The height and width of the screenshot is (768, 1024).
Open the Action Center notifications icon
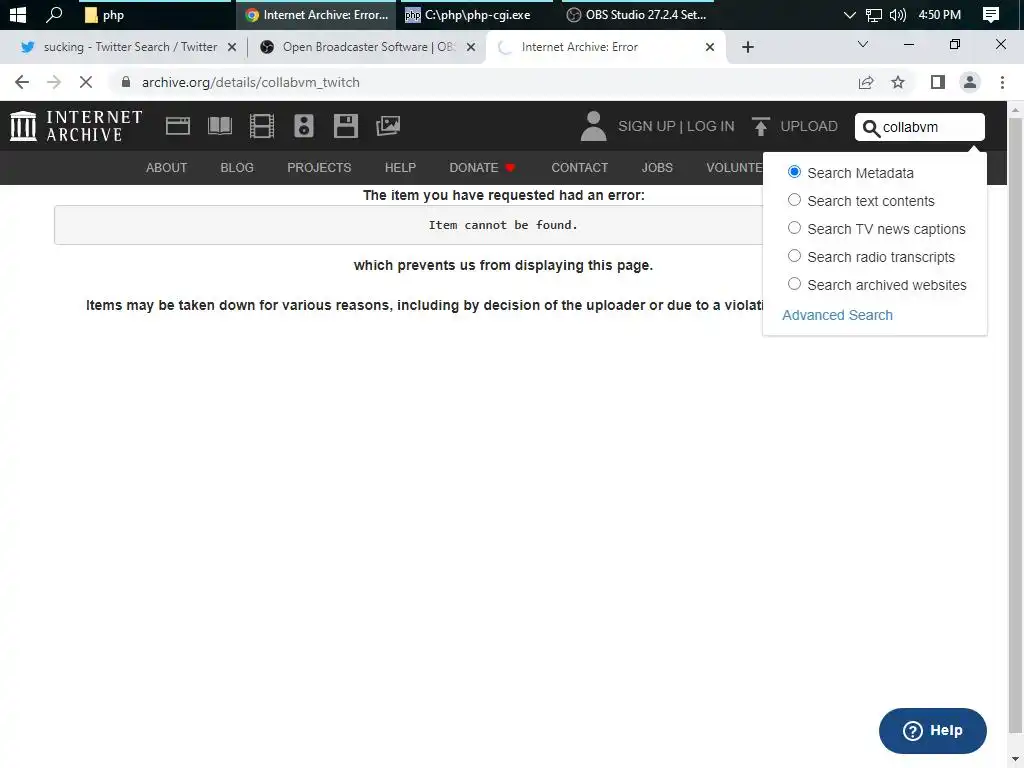click(x=991, y=14)
